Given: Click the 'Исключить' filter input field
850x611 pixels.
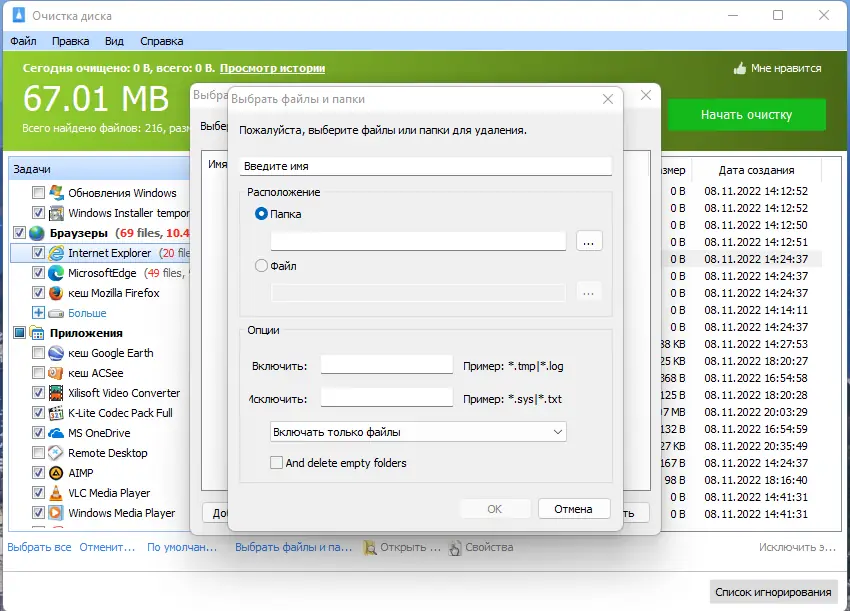Looking at the screenshot, I should point(387,397).
